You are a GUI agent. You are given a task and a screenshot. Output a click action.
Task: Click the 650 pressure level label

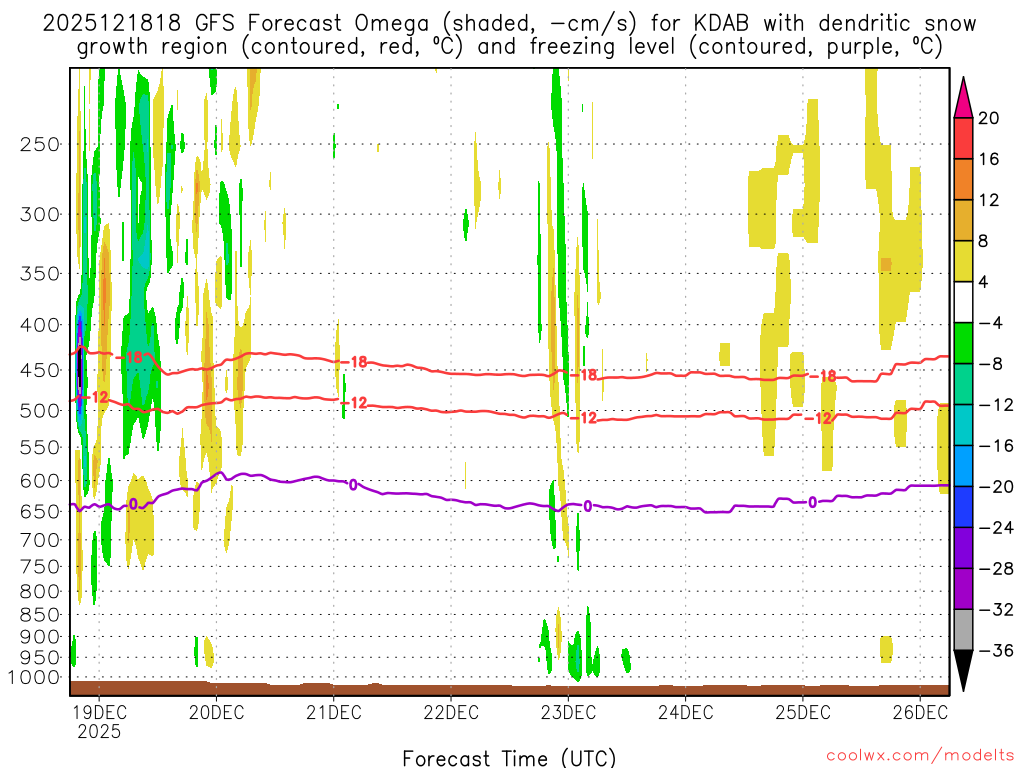(40, 511)
